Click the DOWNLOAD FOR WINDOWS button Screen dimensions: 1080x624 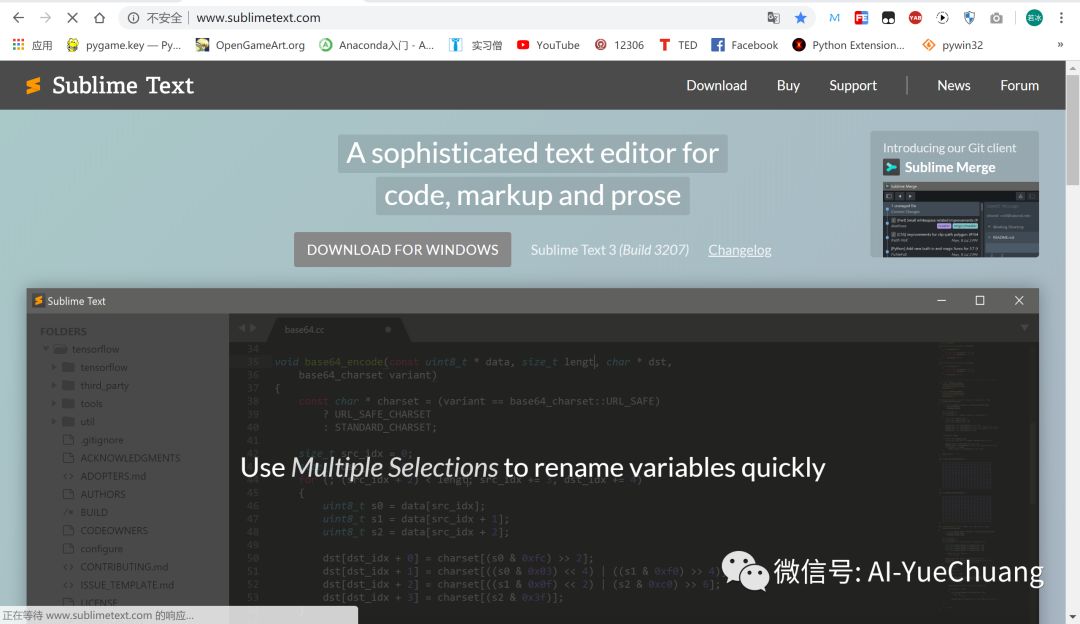click(x=402, y=249)
